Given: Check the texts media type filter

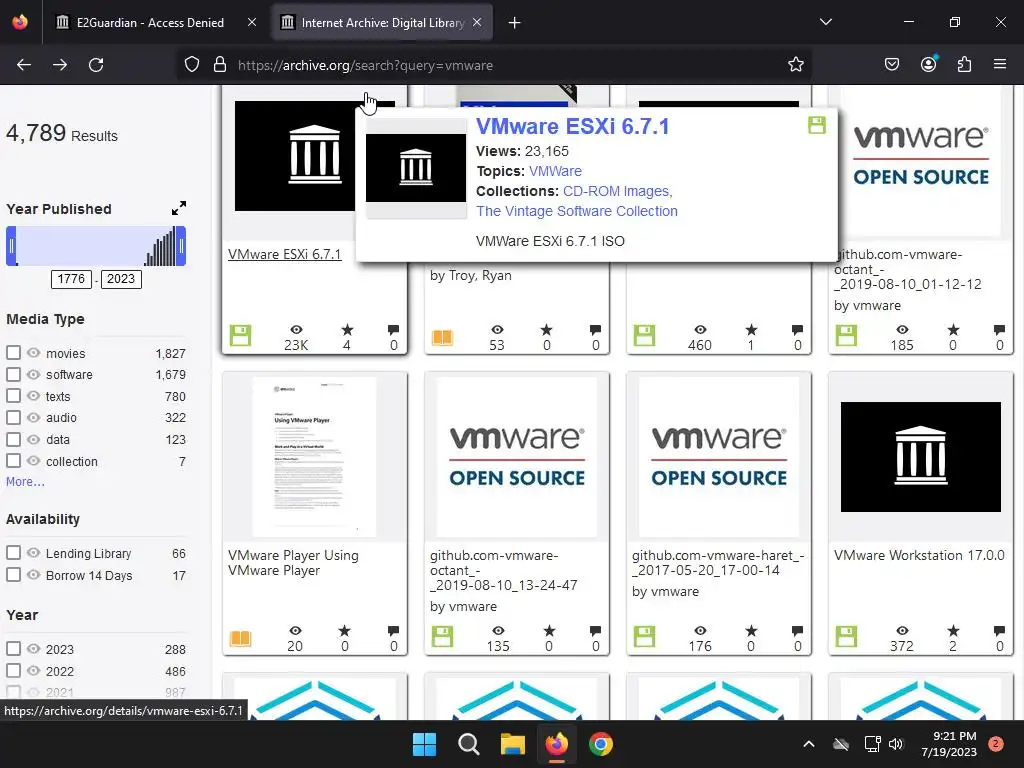Looking at the screenshot, I should click(13, 396).
